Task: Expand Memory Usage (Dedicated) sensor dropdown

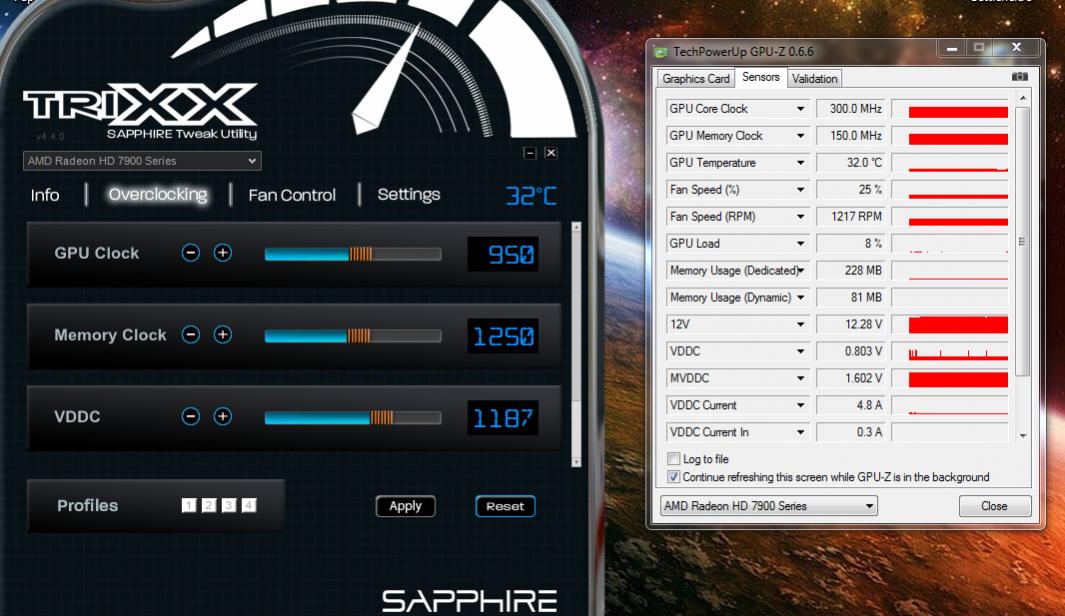Action: [x=800, y=270]
